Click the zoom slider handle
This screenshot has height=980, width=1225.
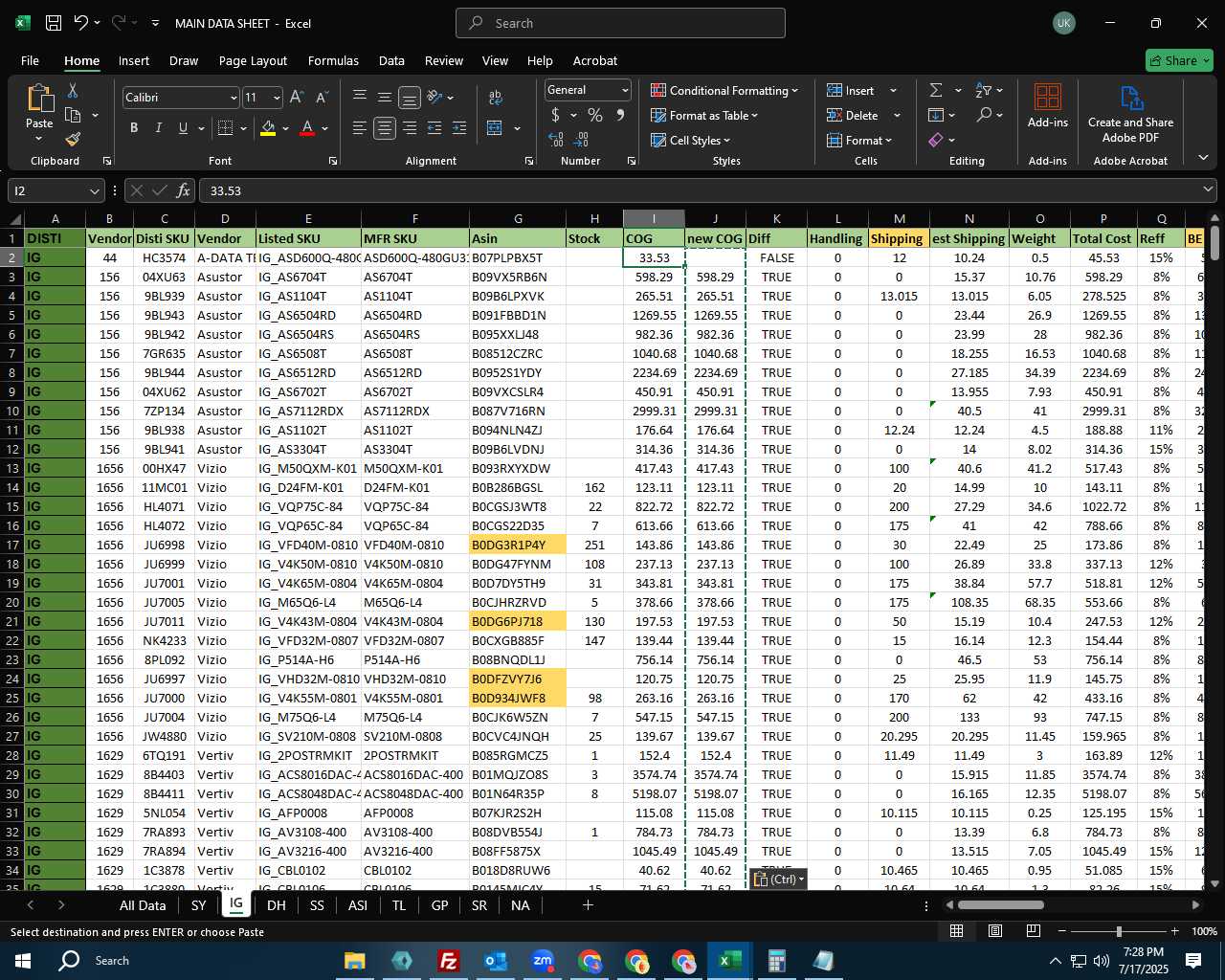coord(1119,931)
